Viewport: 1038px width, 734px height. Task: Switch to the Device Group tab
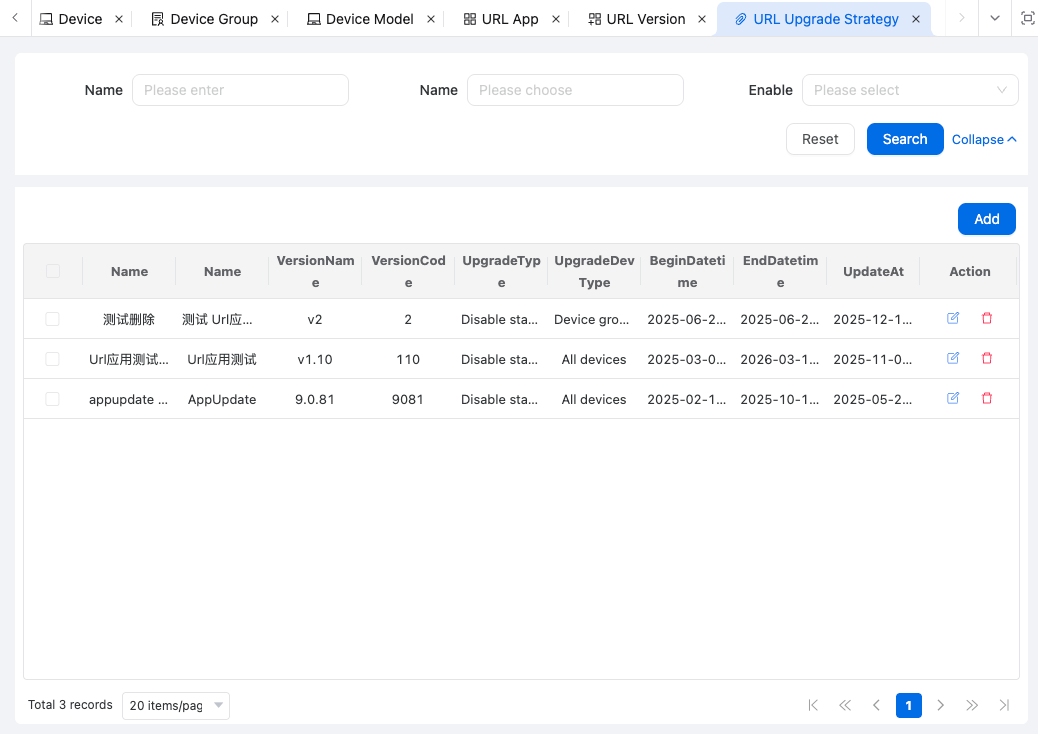(x=213, y=19)
